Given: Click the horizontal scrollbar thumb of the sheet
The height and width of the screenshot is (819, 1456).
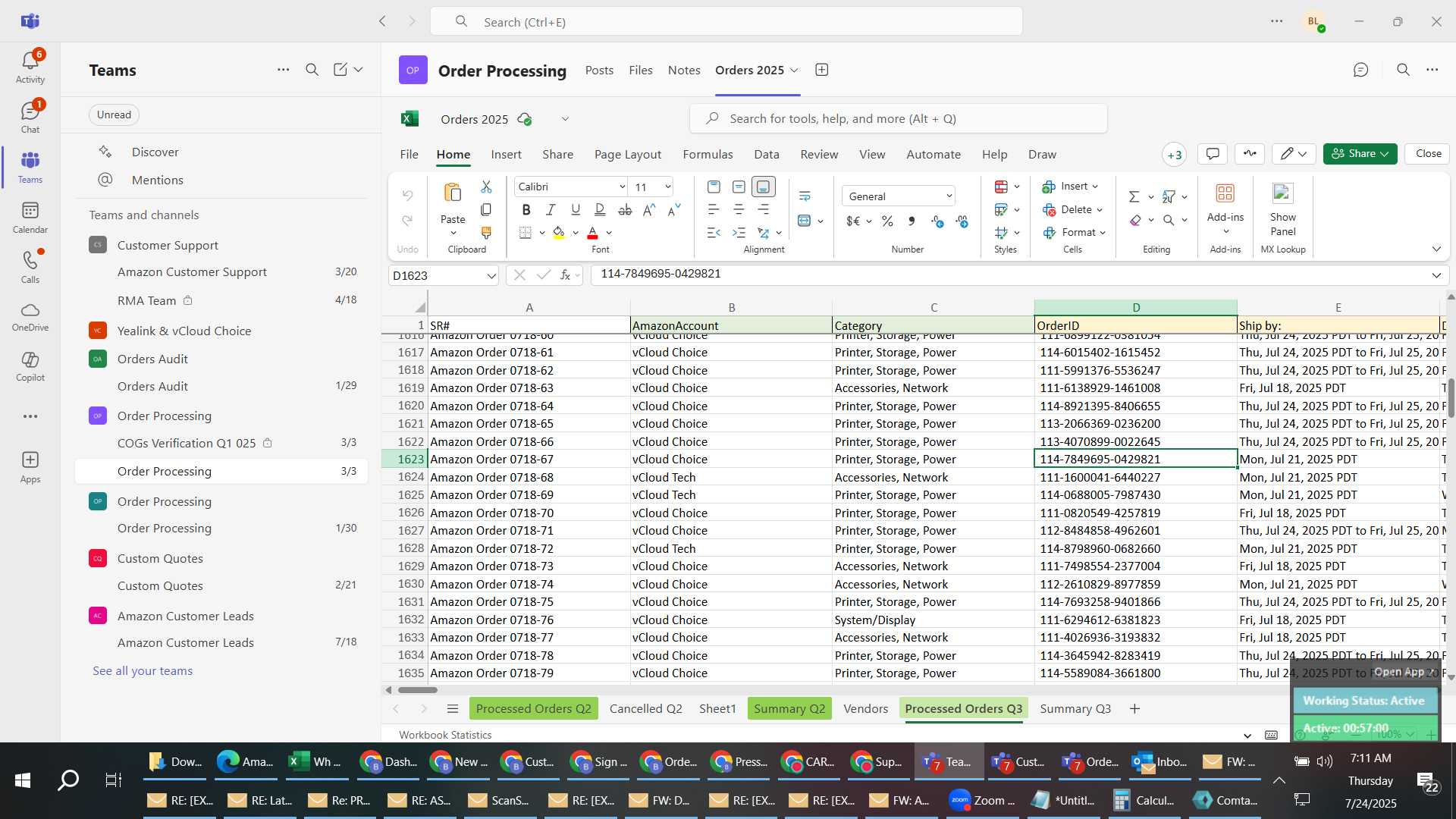Looking at the screenshot, I should (418, 690).
